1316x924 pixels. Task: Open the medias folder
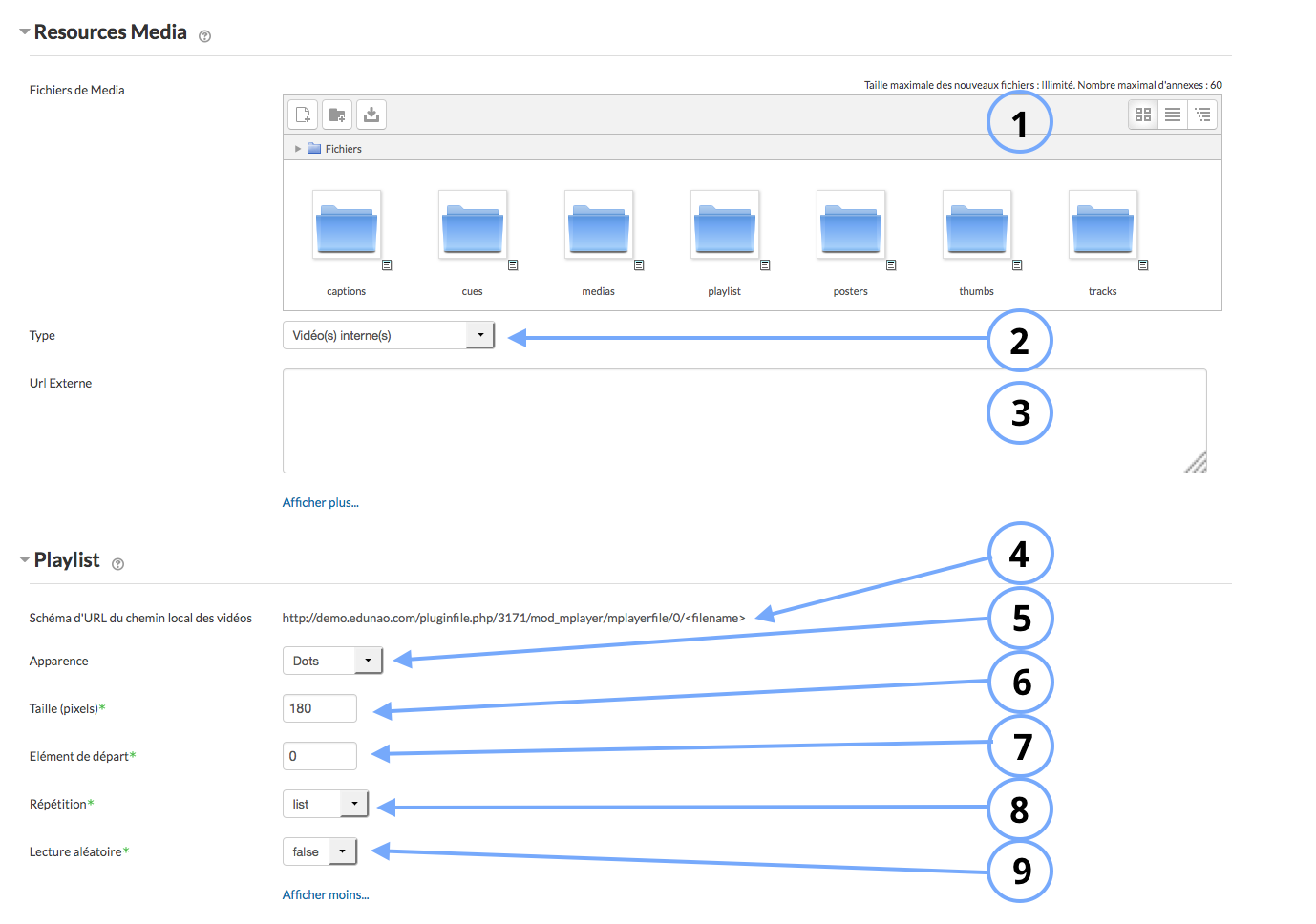tap(599, 225)
